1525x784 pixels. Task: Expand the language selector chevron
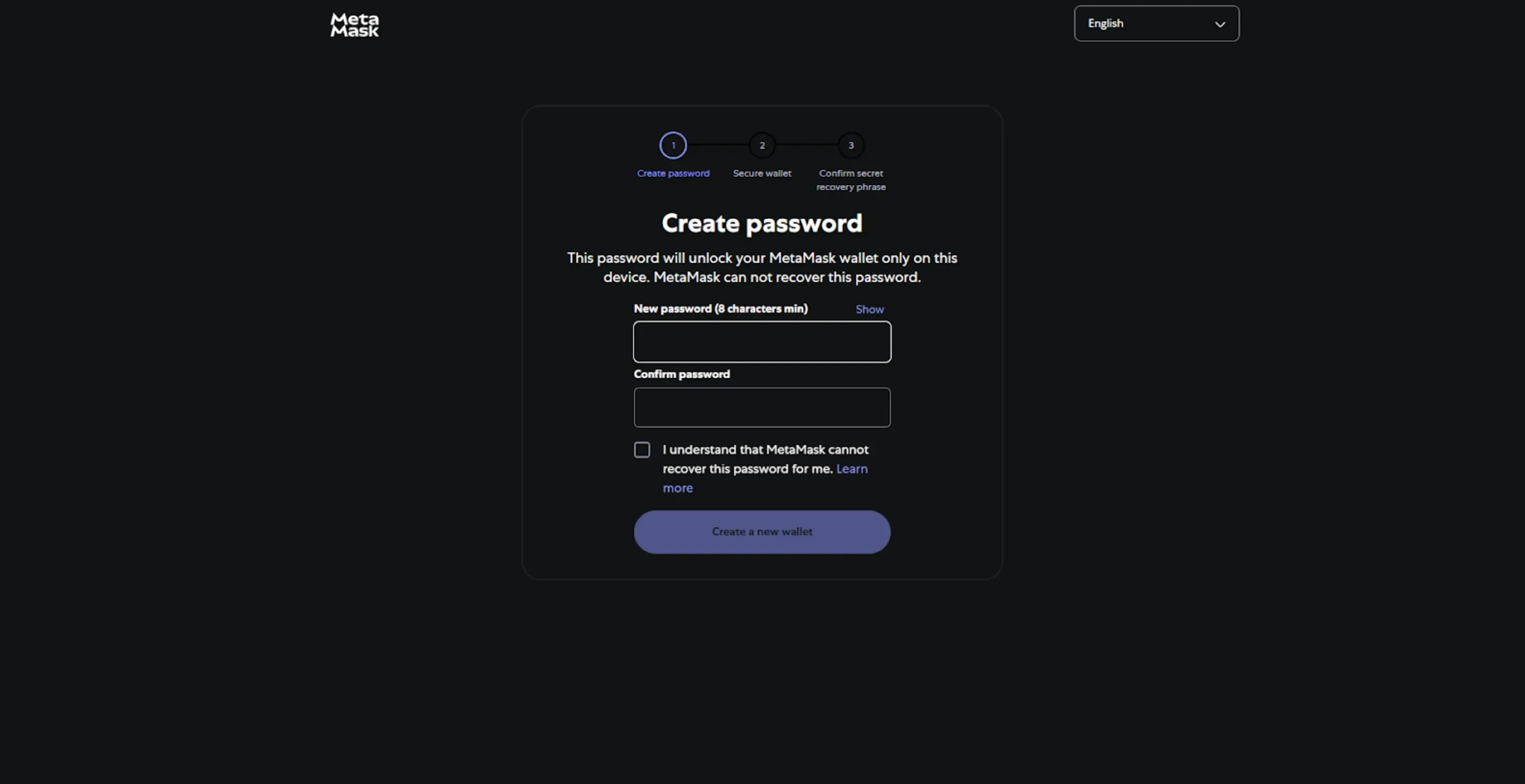point(1220,24)
